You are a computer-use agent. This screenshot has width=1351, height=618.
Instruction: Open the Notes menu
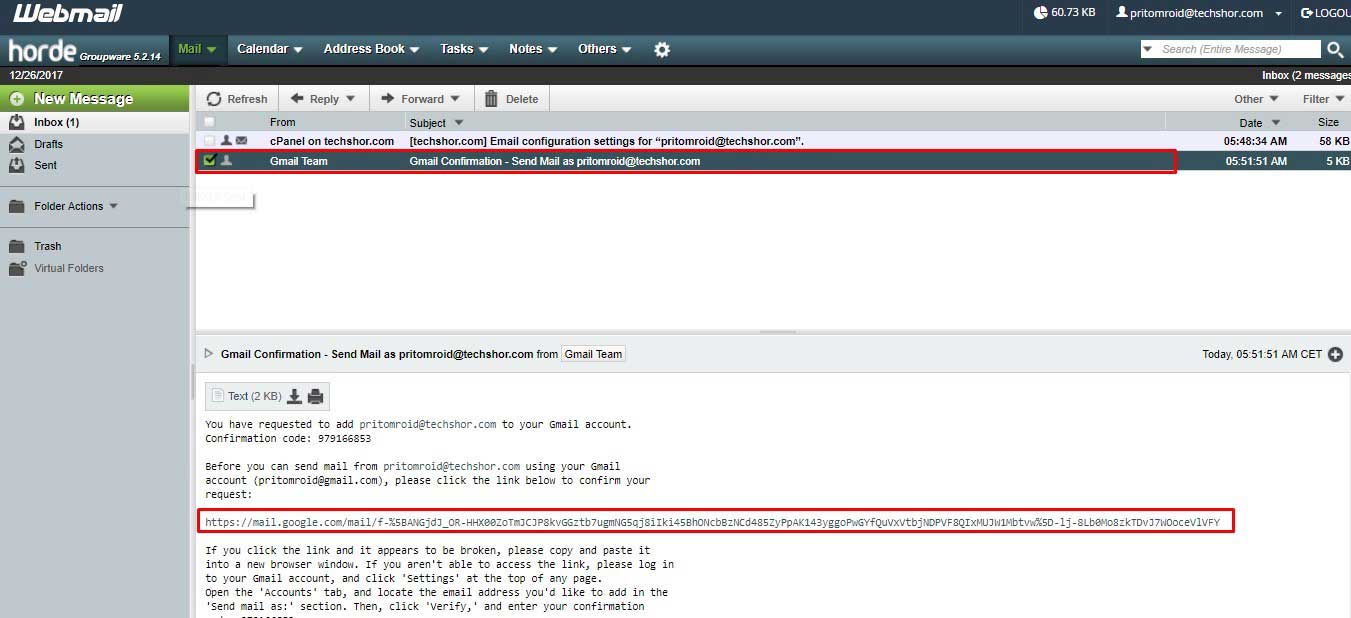click(x=533, y=49)
